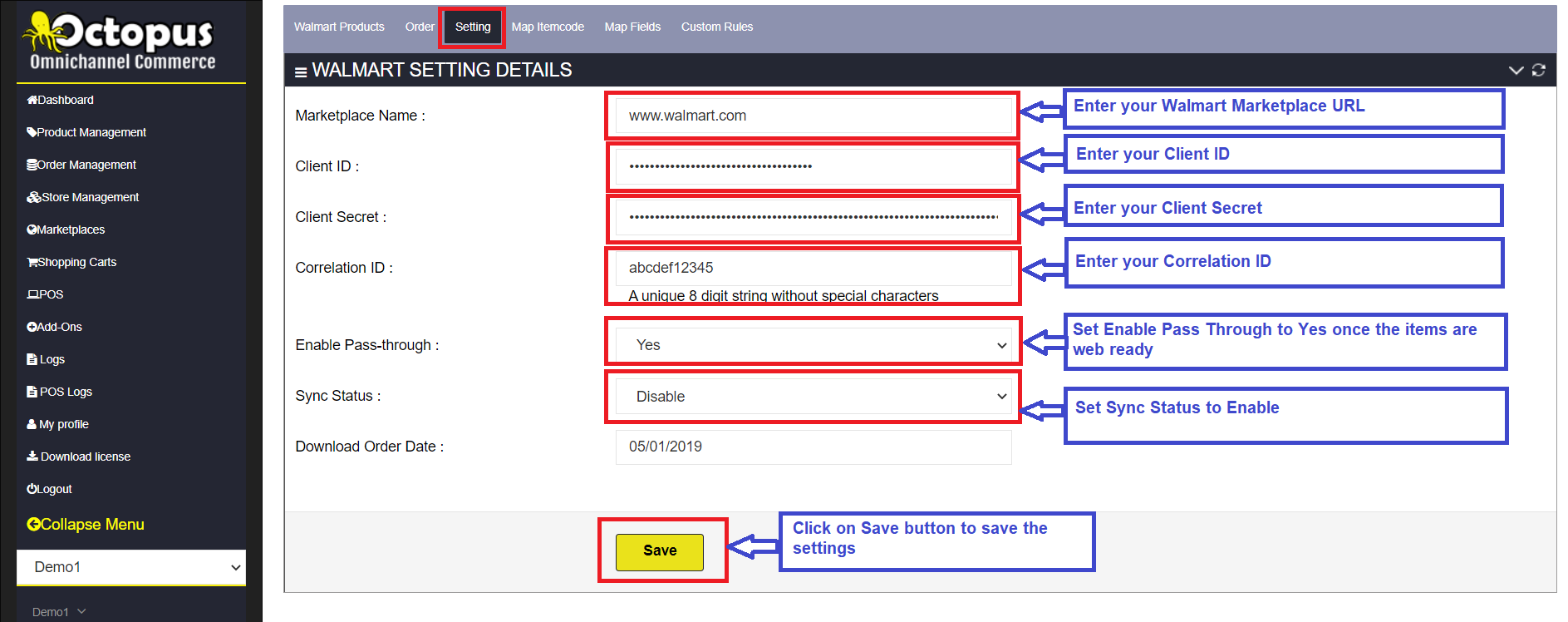Select the Setting tab

pos(473,27)
